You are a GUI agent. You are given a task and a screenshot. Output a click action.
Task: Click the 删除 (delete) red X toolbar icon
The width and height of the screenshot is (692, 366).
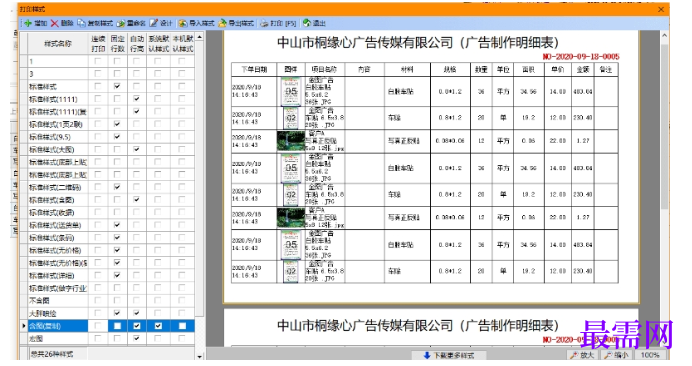(54, 23)
